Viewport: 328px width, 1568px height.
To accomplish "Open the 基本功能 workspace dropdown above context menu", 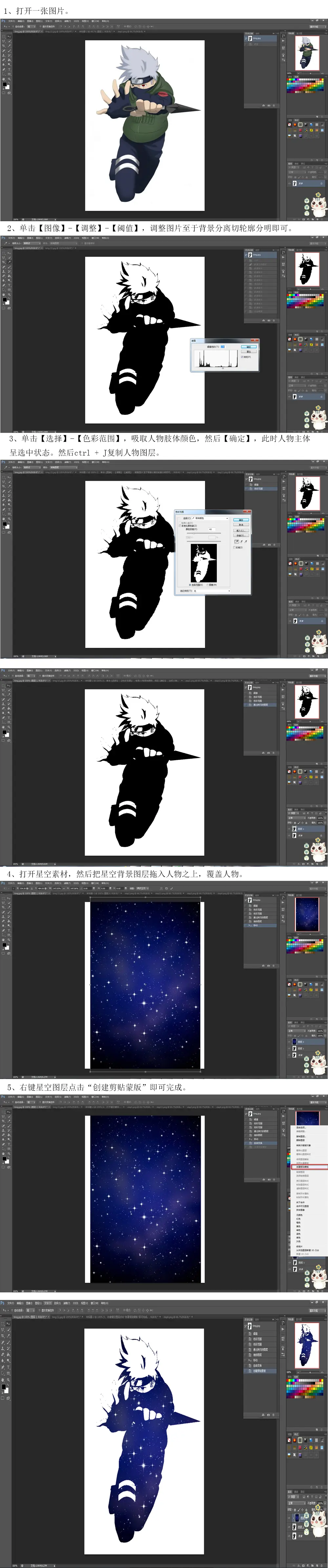I will (x=318, y=1102).
